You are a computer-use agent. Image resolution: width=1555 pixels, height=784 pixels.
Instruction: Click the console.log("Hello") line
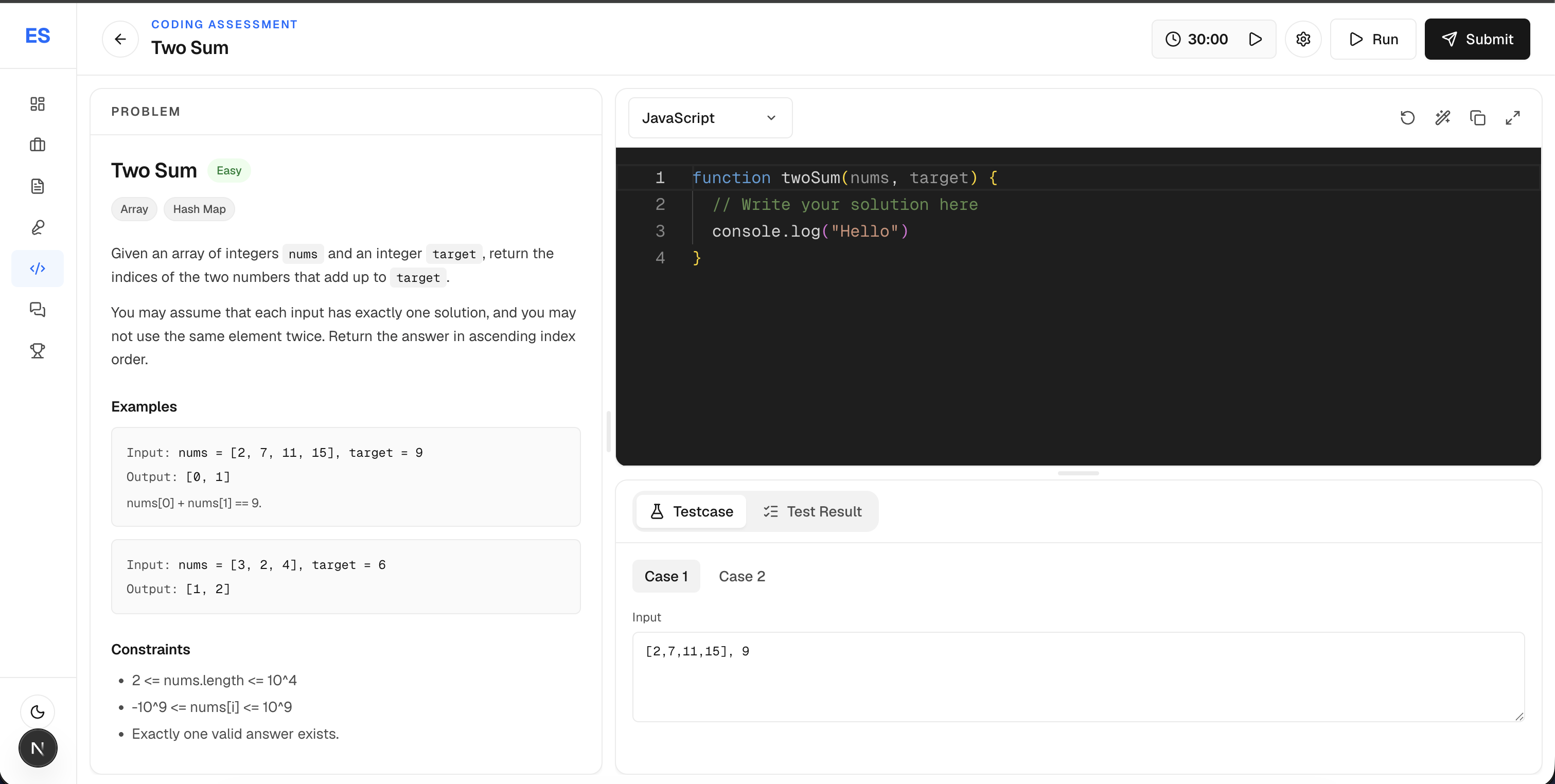point(810,231)
